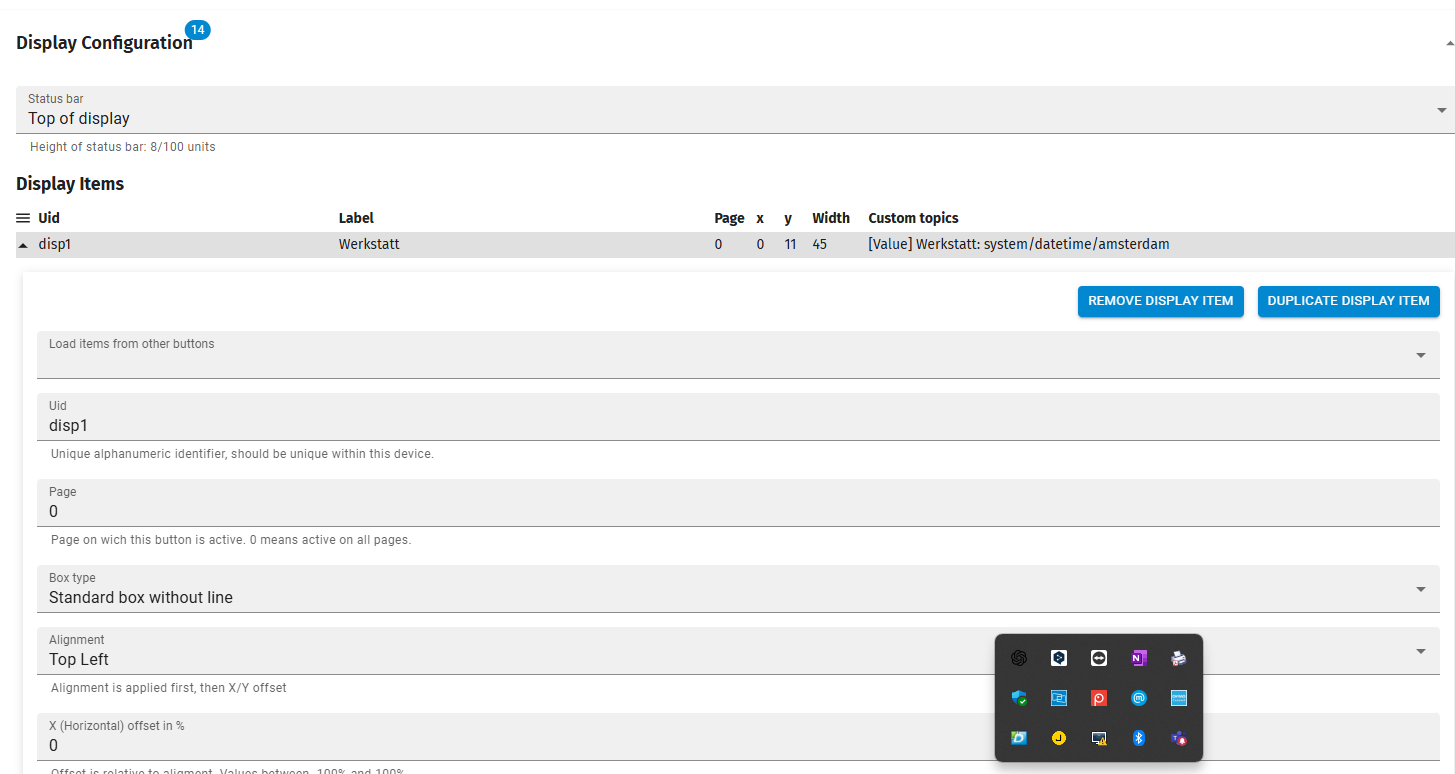Click the yellow clock tray icon
The image size is (1455, 774).
(1059, 738)
